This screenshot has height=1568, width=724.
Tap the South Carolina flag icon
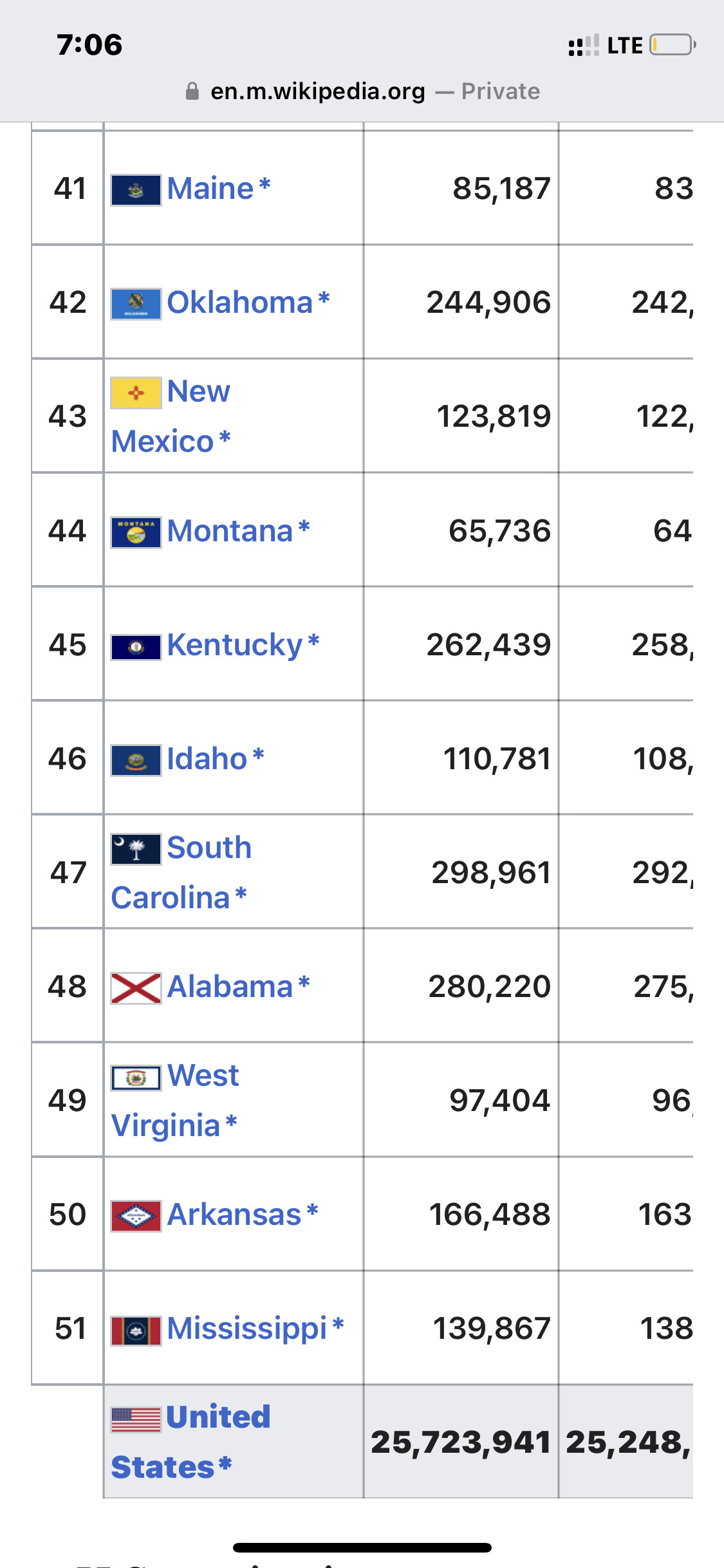pyautogui.click(x=136, y=849)
